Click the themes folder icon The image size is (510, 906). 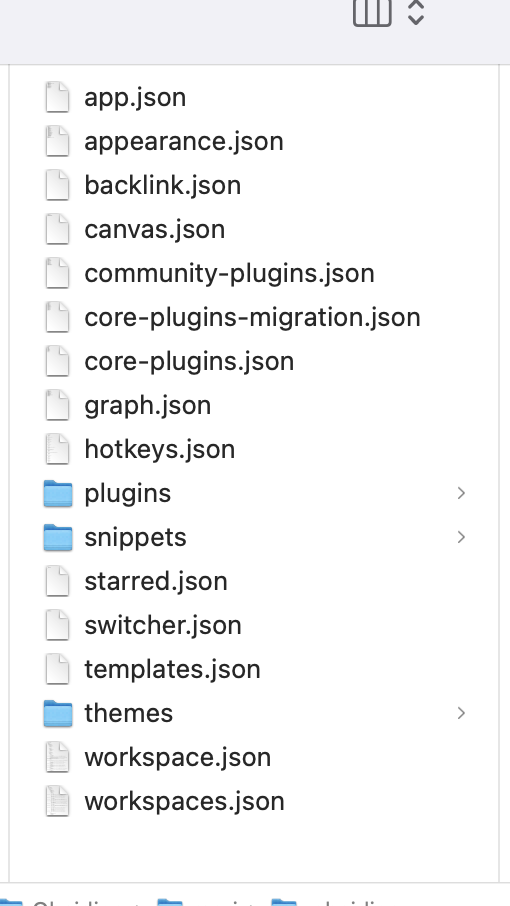coord(58,713)
